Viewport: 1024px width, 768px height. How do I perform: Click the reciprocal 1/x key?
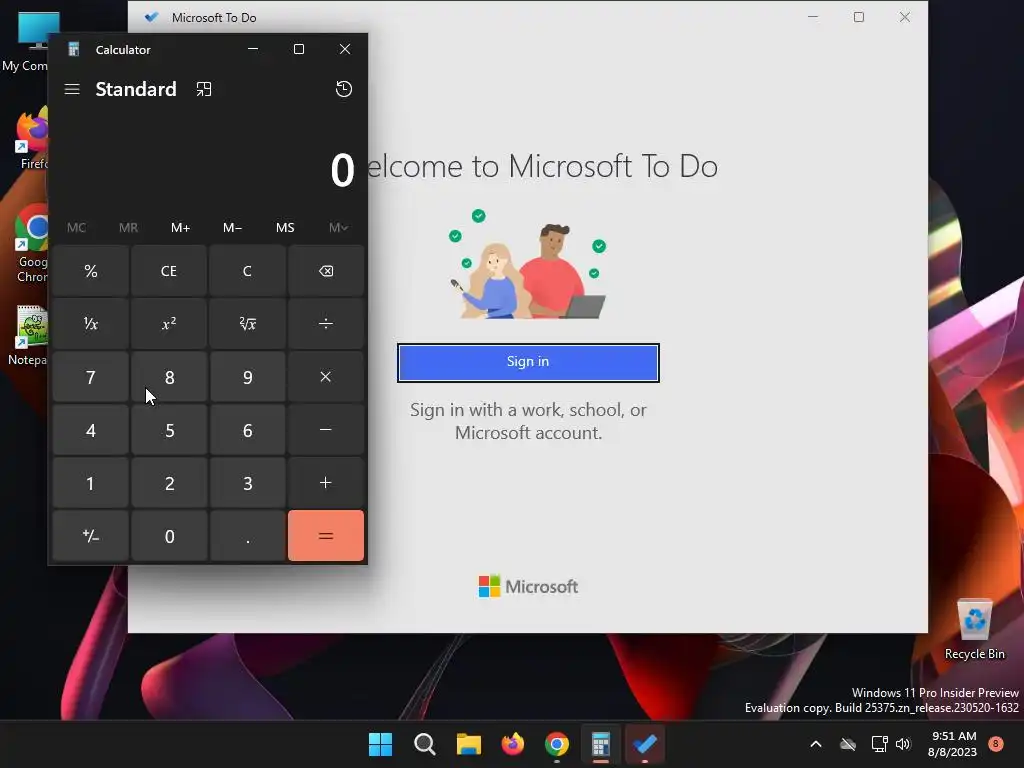pos(91,324)
